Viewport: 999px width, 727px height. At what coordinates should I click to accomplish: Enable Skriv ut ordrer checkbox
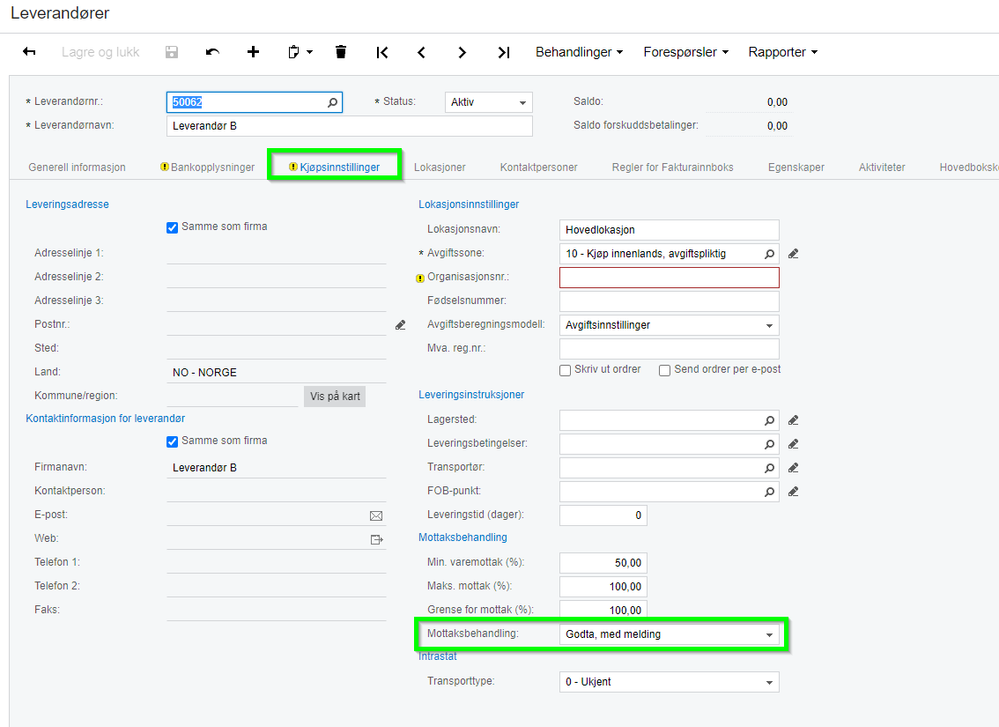(x=565, y=370)
